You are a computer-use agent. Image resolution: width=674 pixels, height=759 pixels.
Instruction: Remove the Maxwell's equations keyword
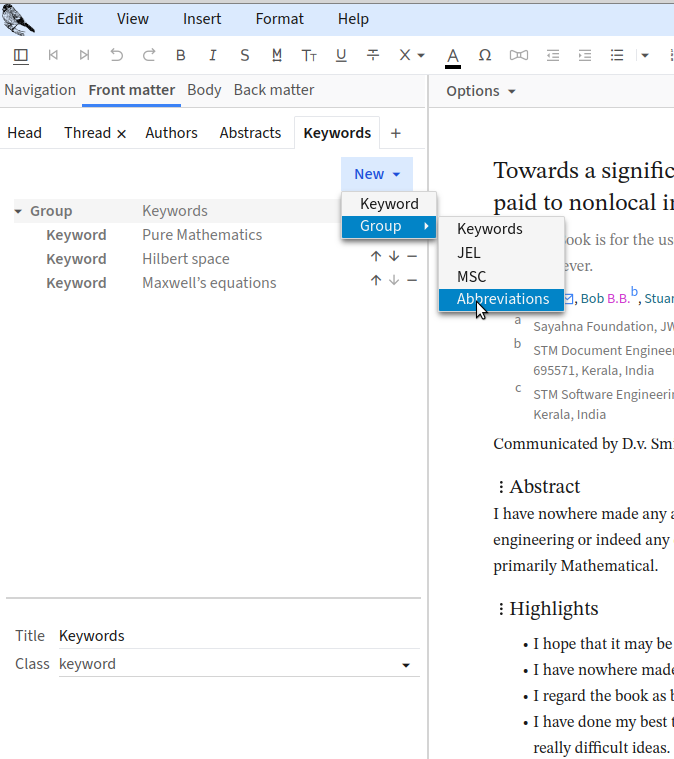pos(411,281)
